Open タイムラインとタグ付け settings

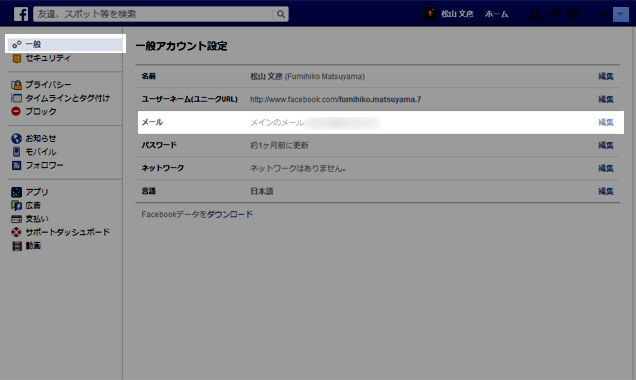pyautogui.click(x=67, y=98)
